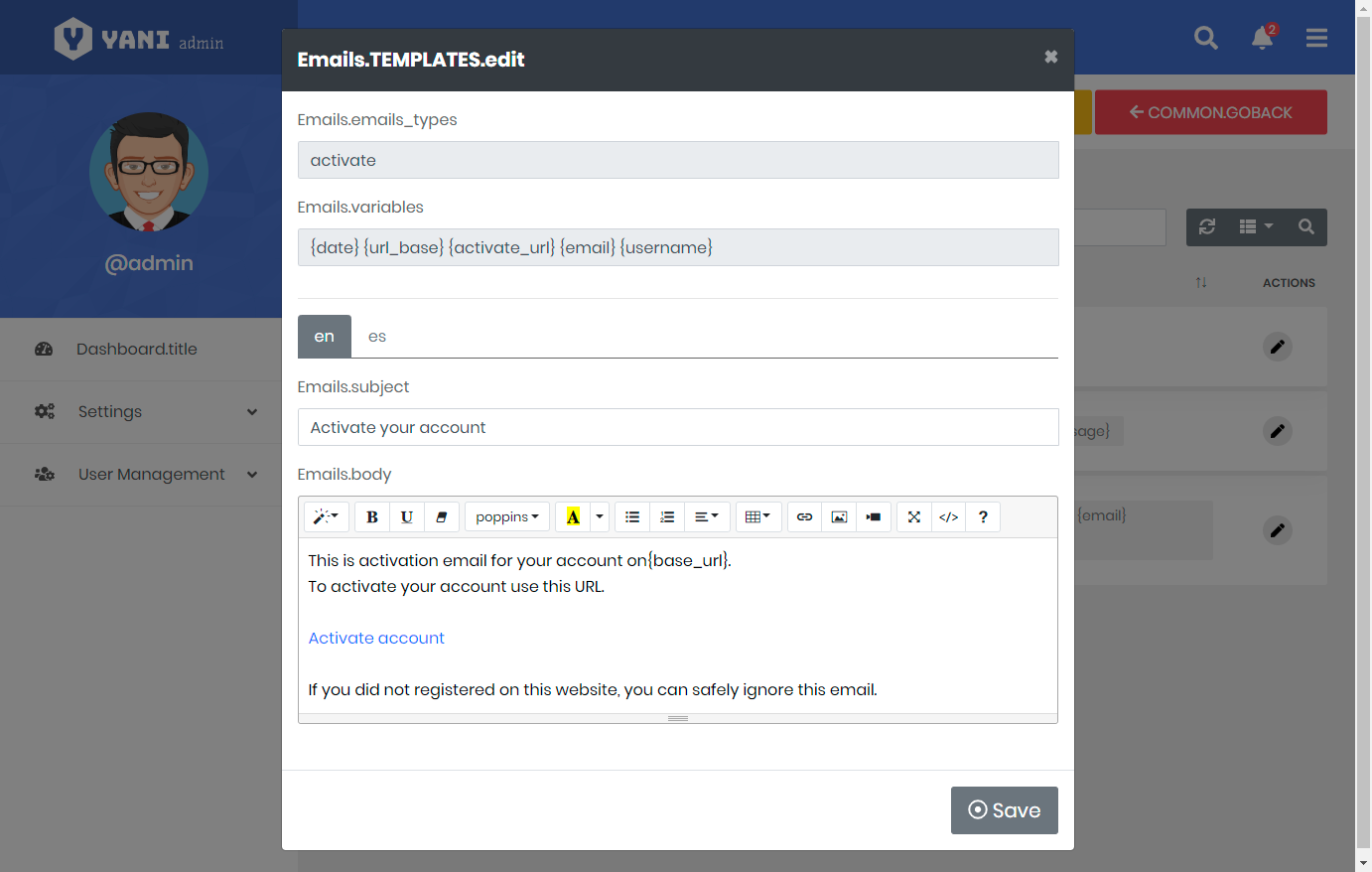Click the Emails.subject input field
This screenshot has width=1372, height=872.
click(x=677, y=427)
